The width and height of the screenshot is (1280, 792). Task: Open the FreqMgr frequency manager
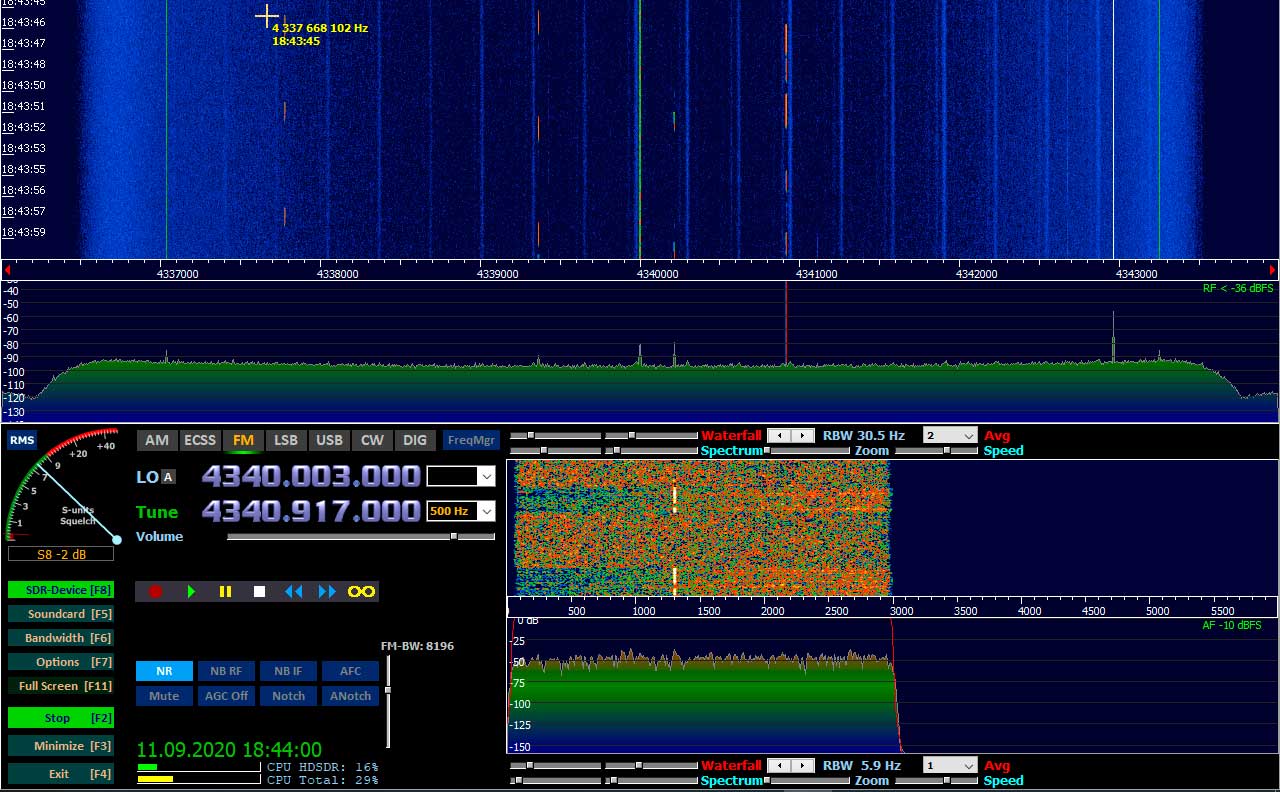471,440
